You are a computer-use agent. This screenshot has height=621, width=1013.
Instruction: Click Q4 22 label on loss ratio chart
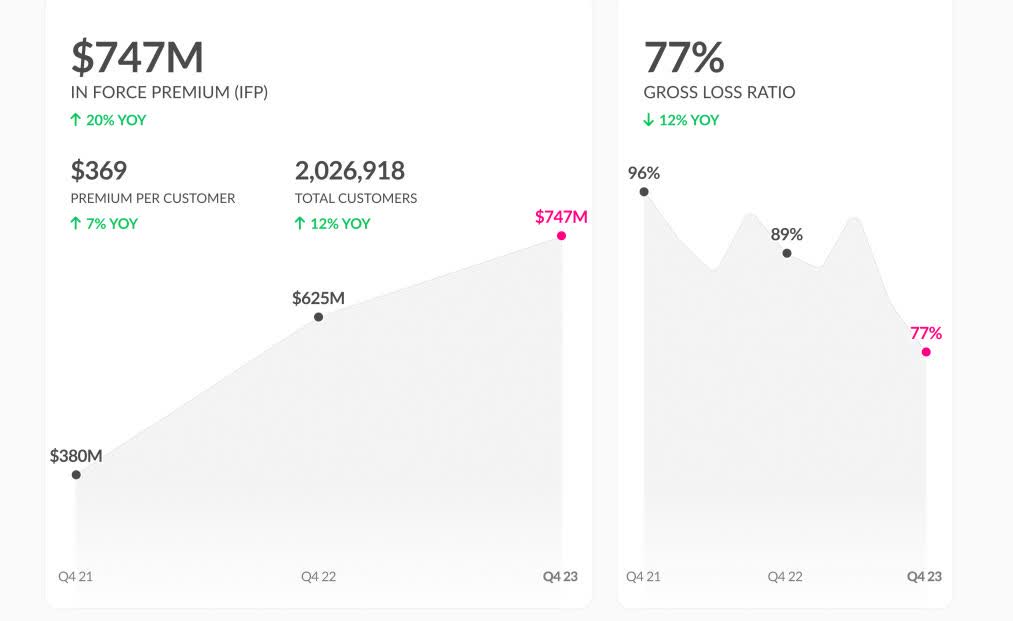(x=785, y=576)
